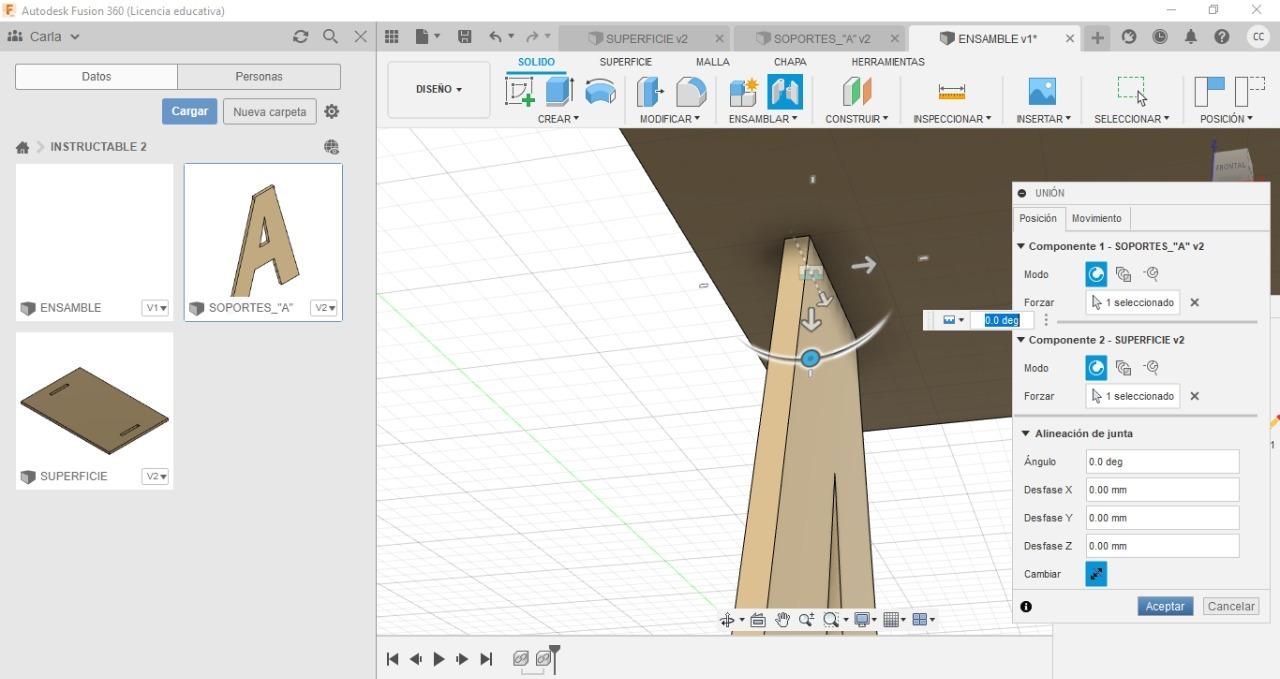Select the Press Pull tool
Screen dimensions: 1280x679
click(651, 92)
